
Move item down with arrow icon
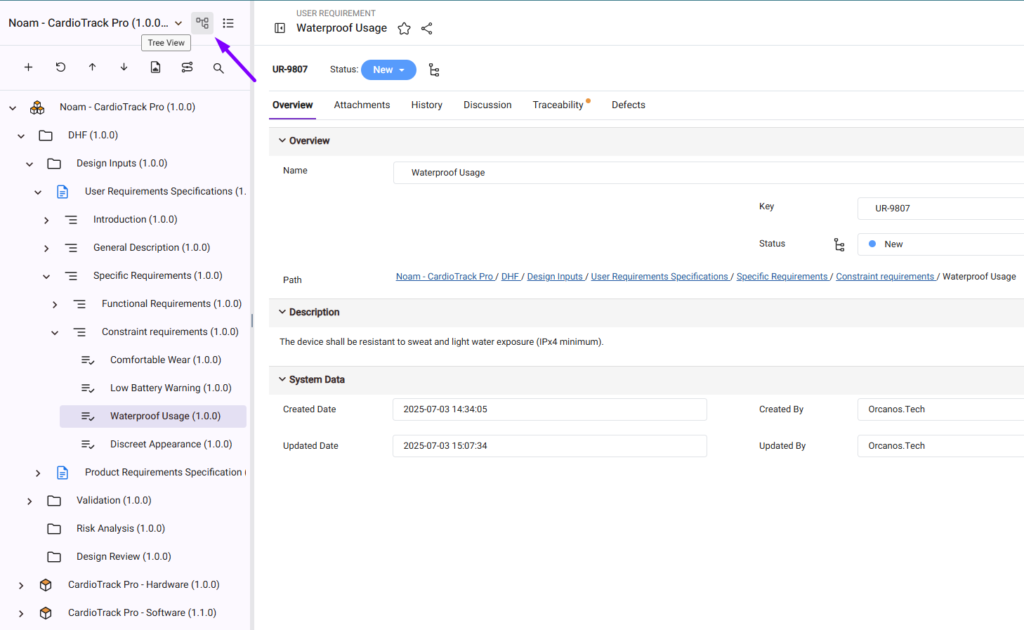124,68
